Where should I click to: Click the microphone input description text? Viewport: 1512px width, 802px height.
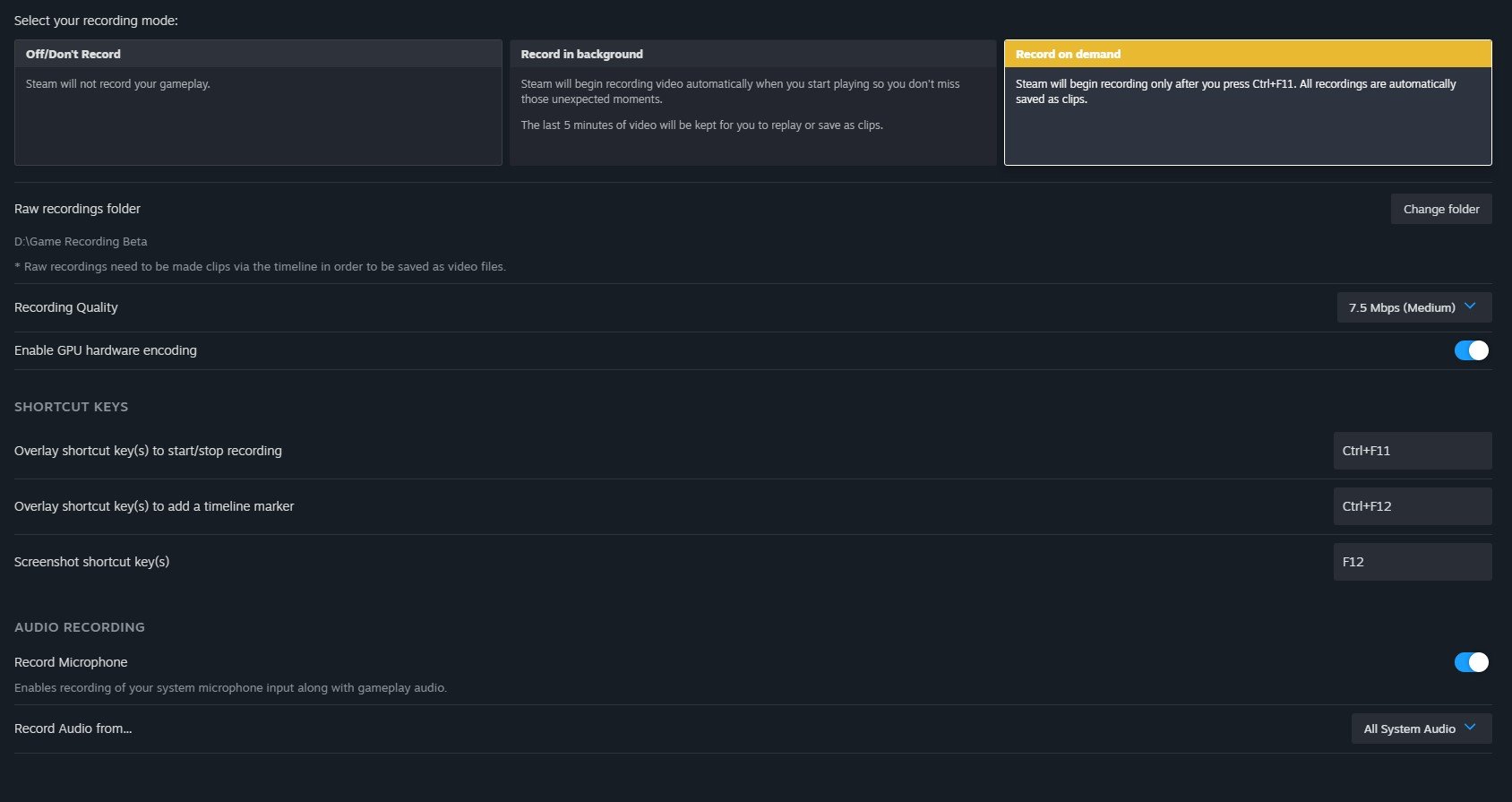[x=230, y=688]
